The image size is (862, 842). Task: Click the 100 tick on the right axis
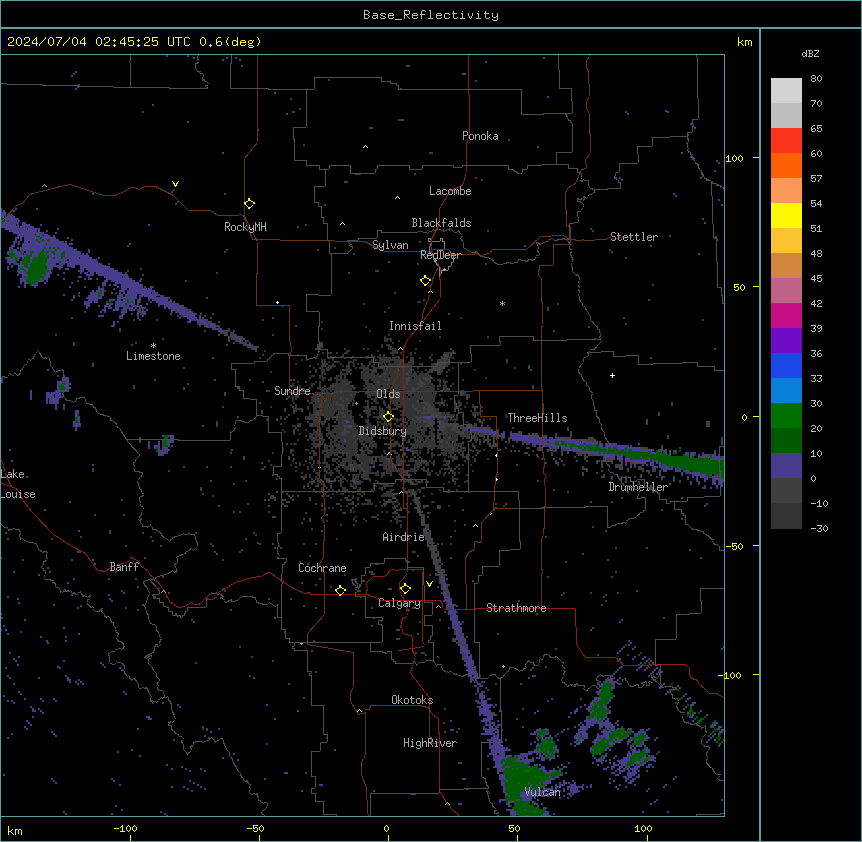(734, 158)
